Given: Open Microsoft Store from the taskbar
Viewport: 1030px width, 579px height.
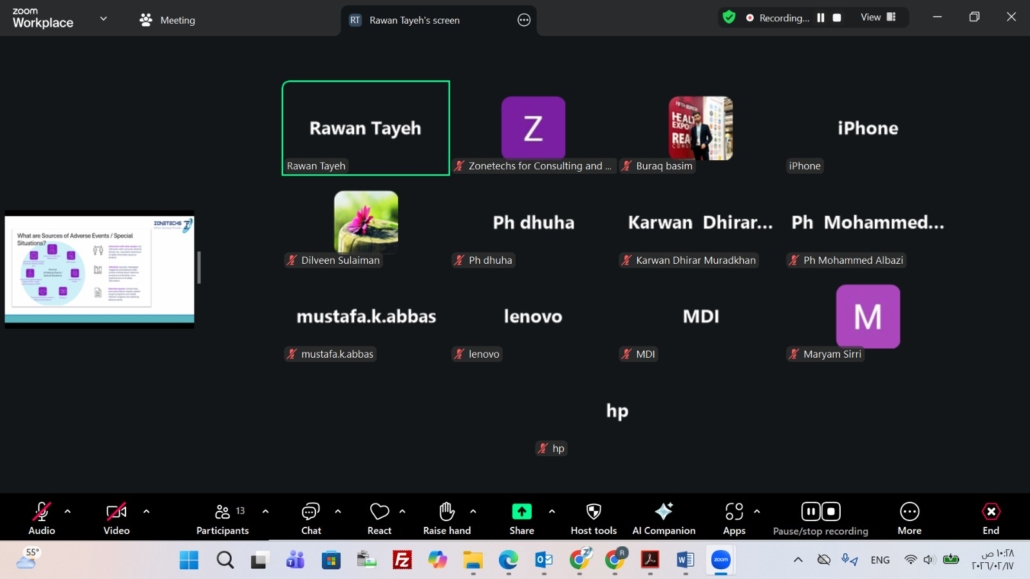Looking at the screenshot, I should (x=331, y=560).
